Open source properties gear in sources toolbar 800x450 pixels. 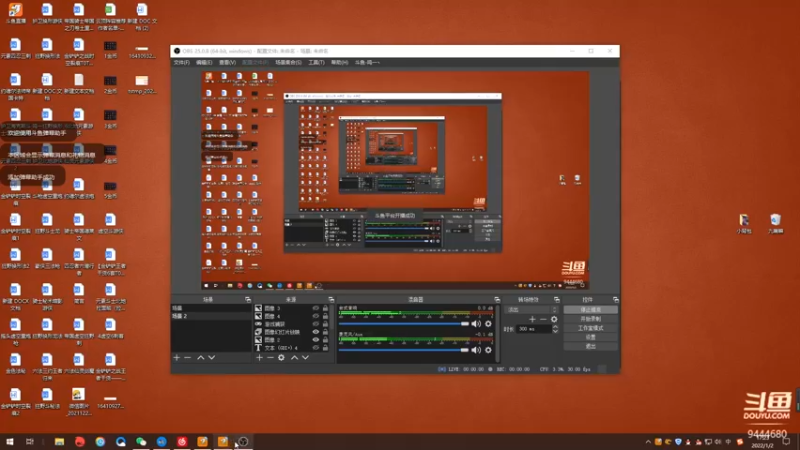tap(281, 358)
